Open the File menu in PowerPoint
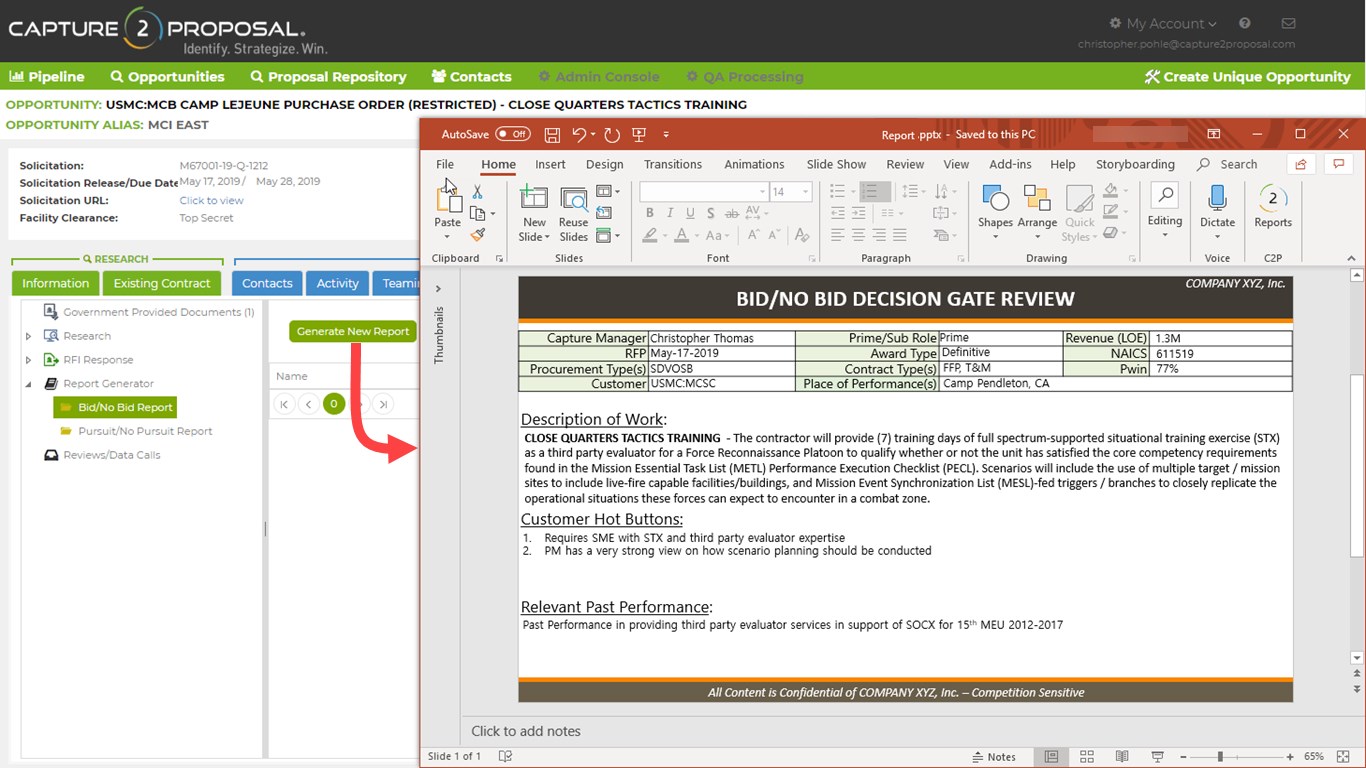This screenshot has width=1366, height=768. (445, 164)
